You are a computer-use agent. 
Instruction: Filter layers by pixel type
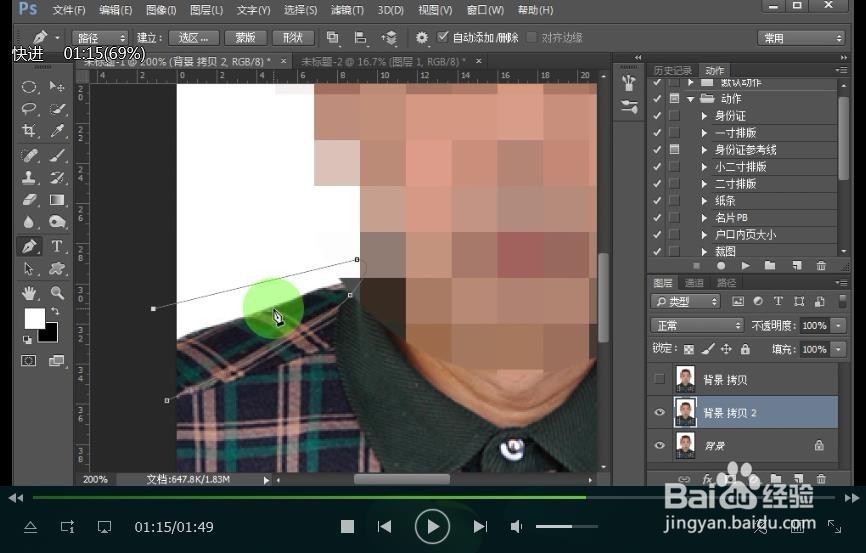738,302
